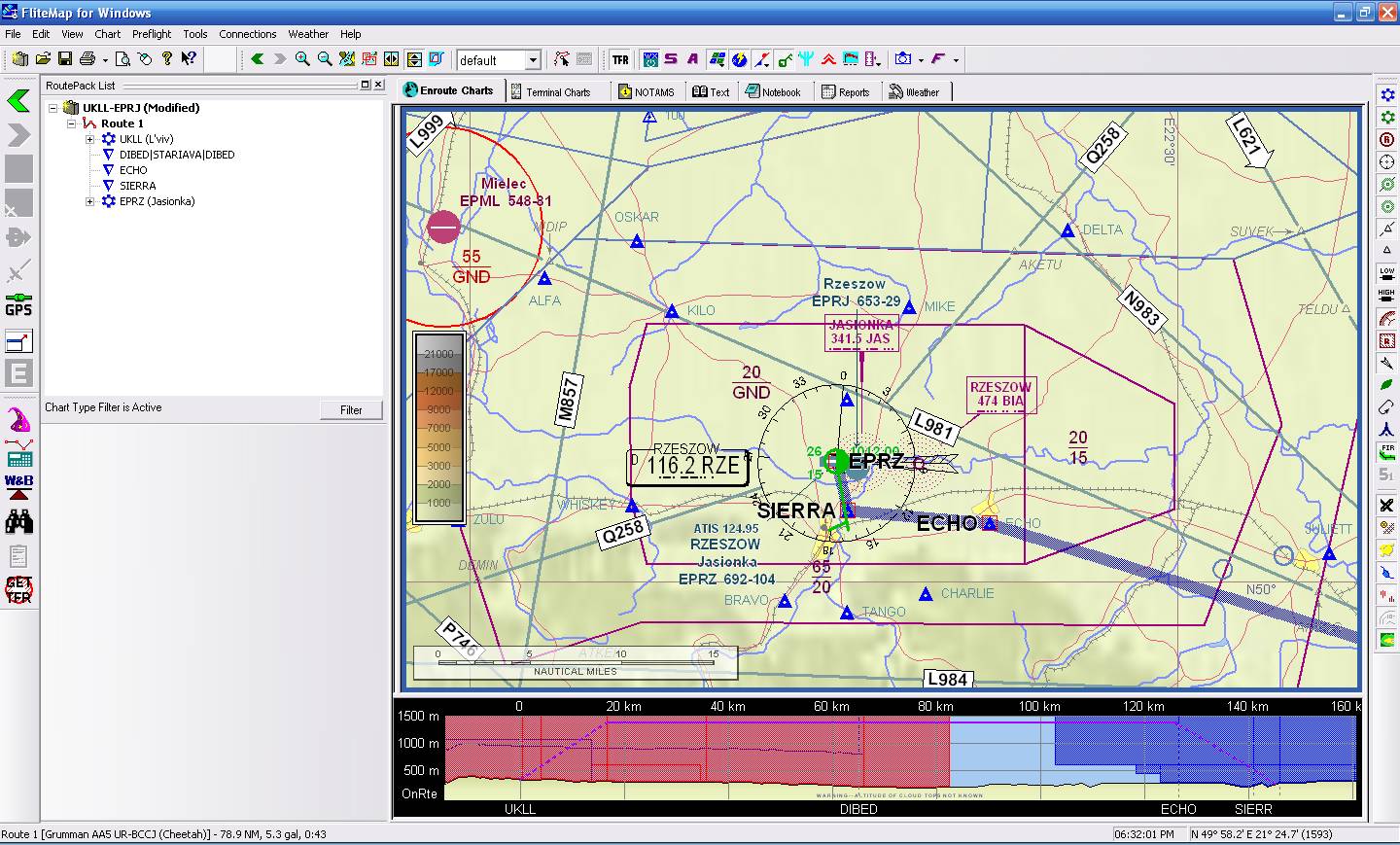Toggle the HIGH altitude airways button
Viewport: 1400px width, 845px height.
tap(1387, 294)
